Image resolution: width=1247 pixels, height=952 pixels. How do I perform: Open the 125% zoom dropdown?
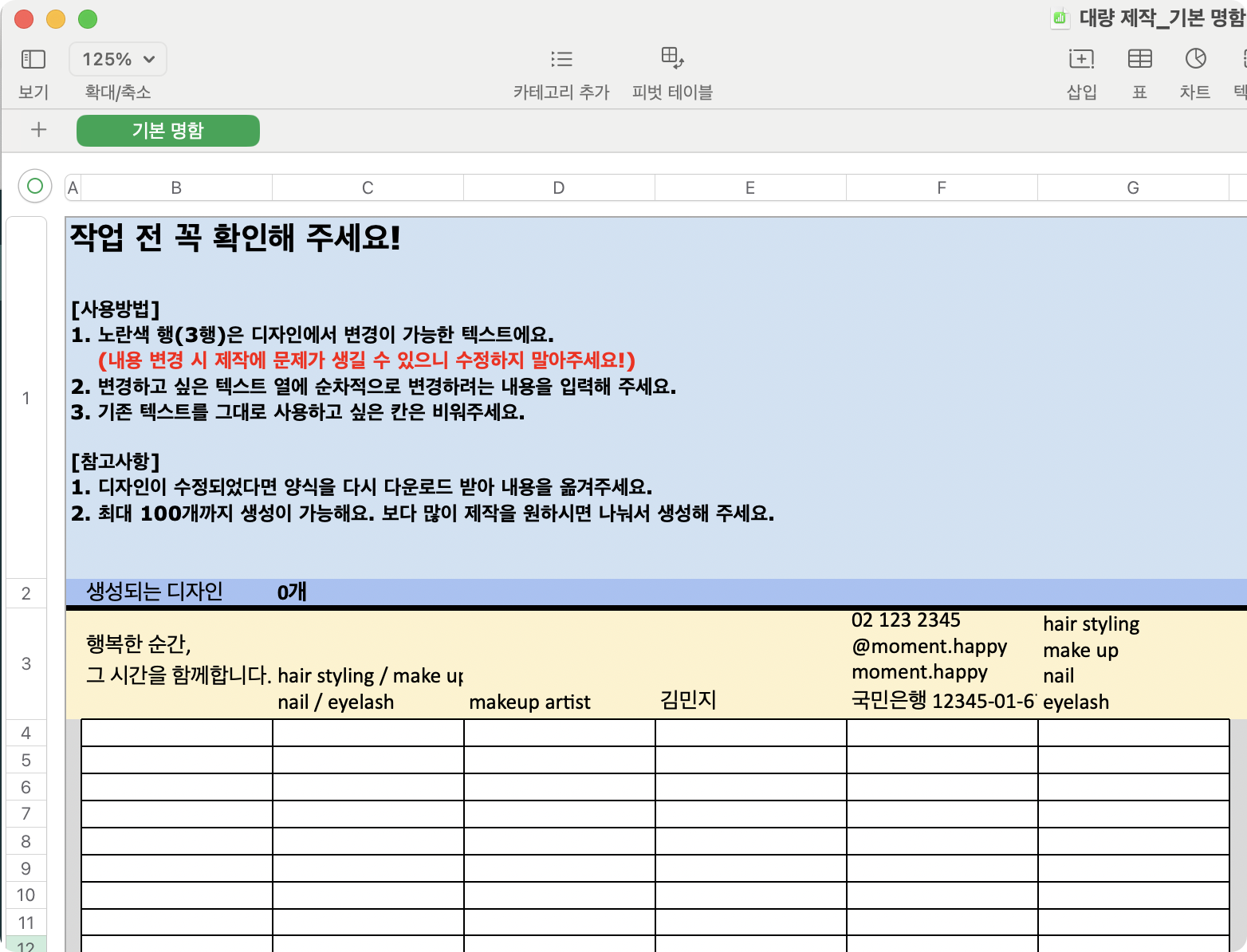coord(118,59)
